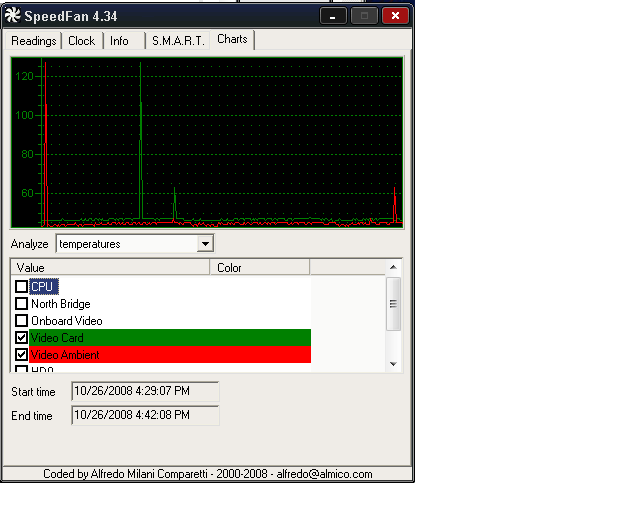Enable the Onboard Video checkbox
This screenshot has height=512, width=640.
[x=21, y=321]
